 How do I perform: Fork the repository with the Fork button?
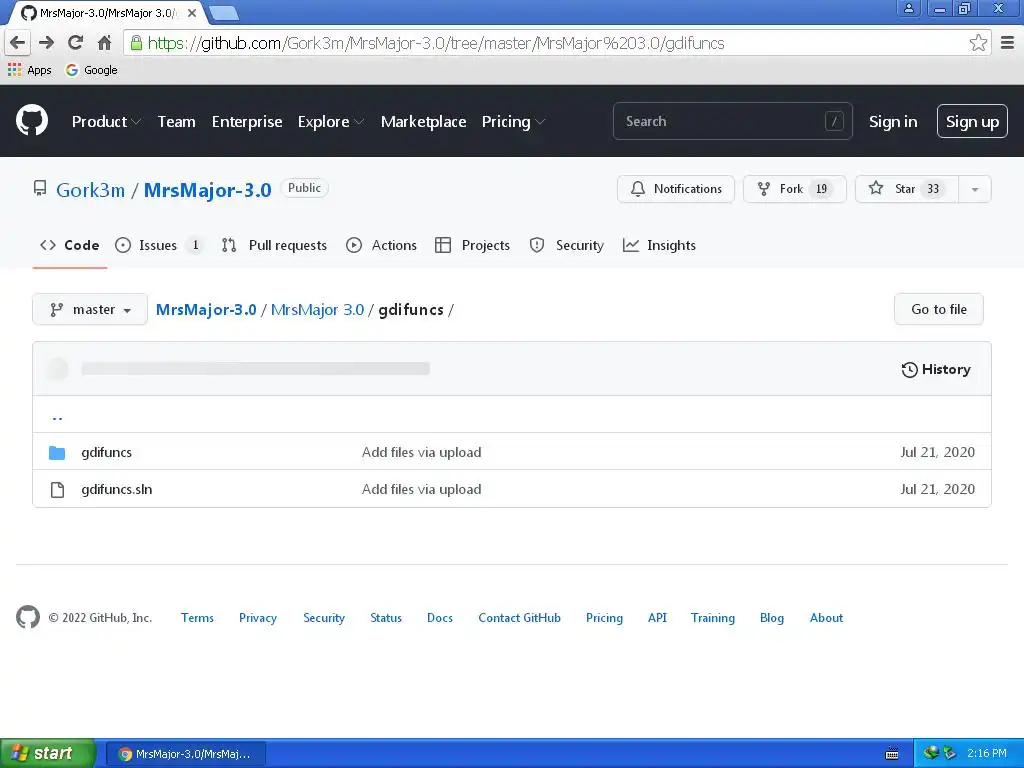[795, 189]
